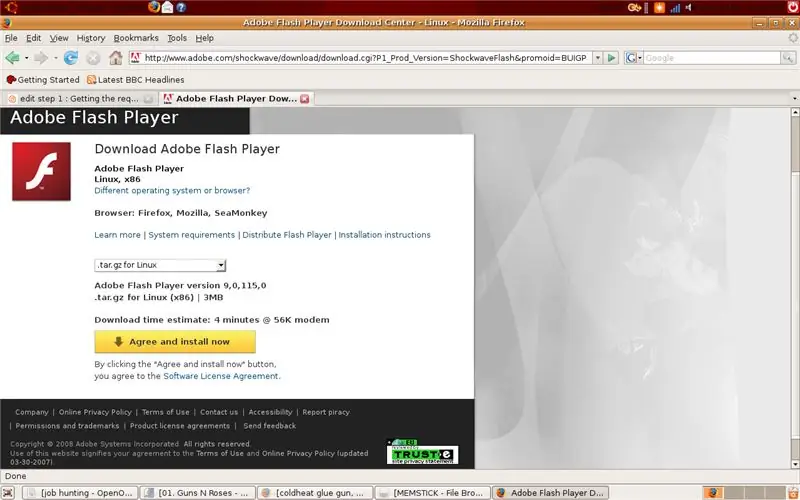The width and height of the screenshot is (800, 500).
Task: Click the TRUSTe privacy statement badge
Action: pos(422,452)
